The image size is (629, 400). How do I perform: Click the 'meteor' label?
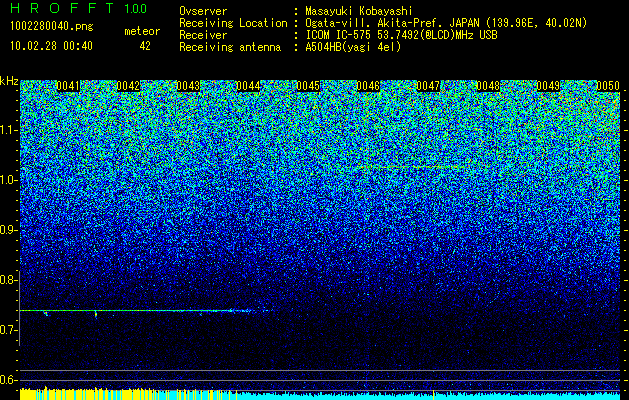(142, 31)
